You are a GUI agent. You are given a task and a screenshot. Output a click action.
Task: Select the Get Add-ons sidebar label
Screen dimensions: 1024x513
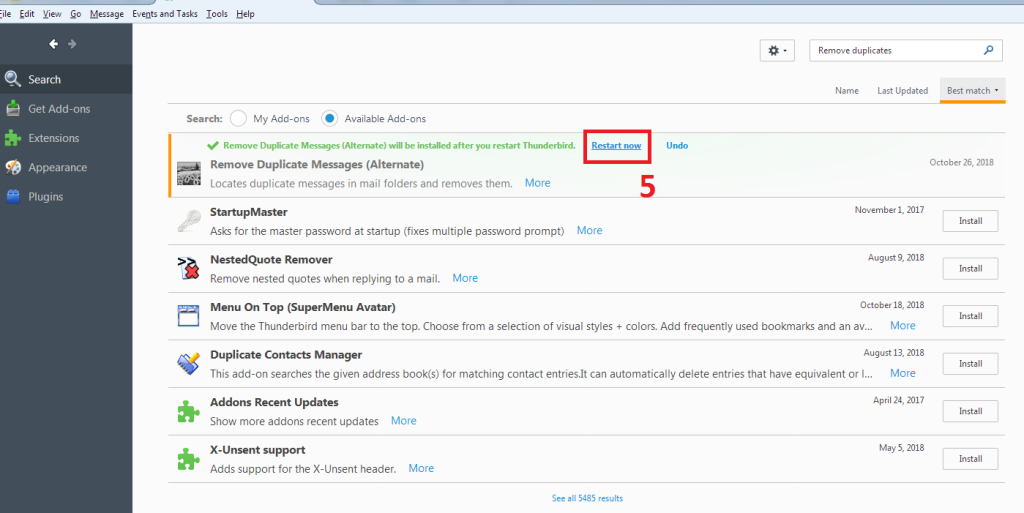pos(59,109)
